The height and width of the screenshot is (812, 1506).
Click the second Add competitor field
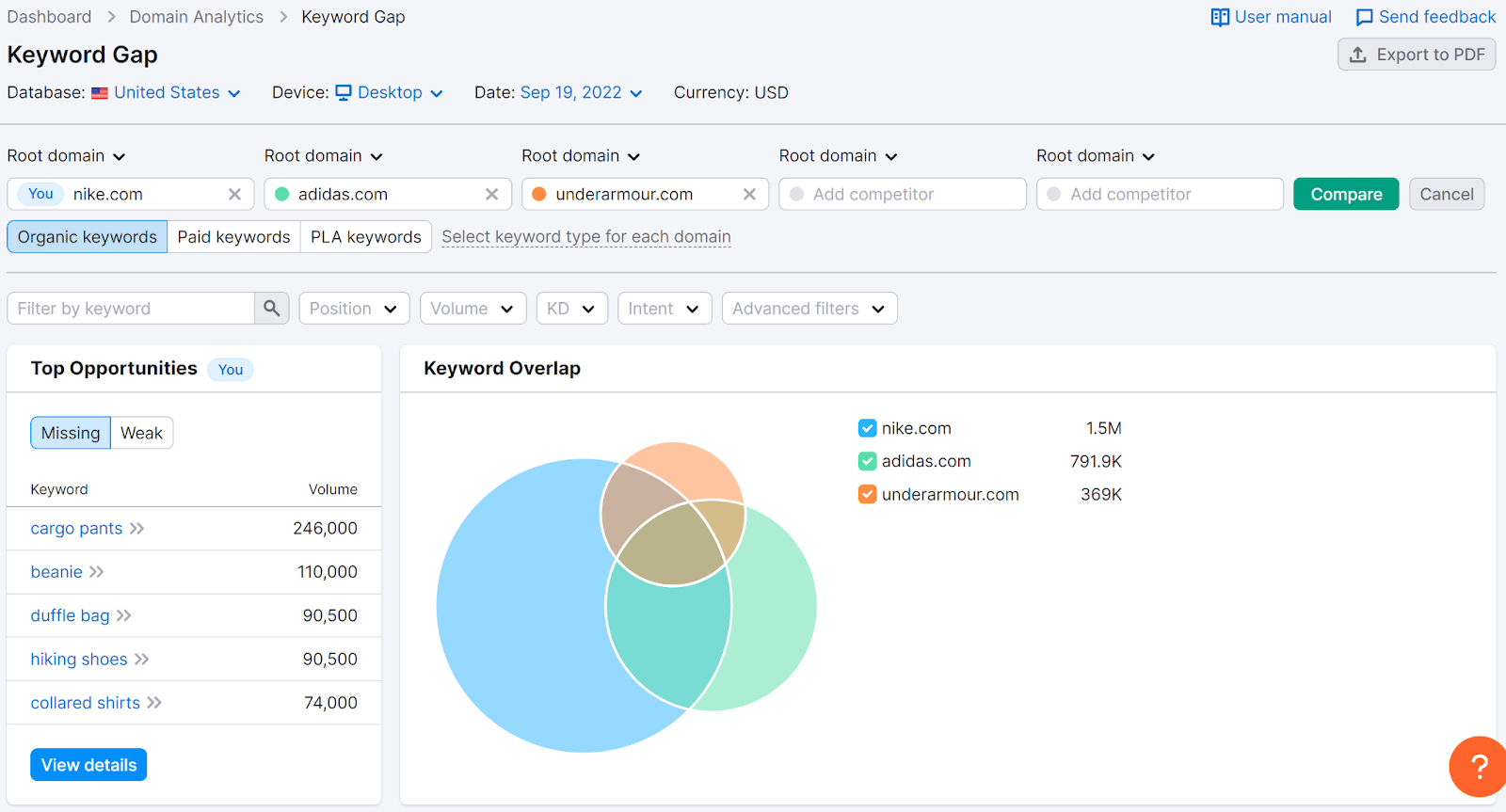pyautogui.click(x=1160, y=194)
